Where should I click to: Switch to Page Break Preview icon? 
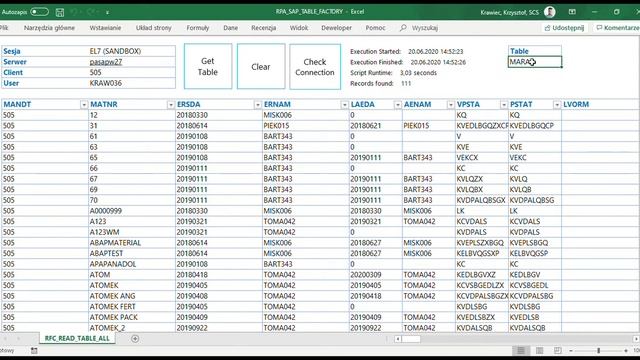pos(558,351)
